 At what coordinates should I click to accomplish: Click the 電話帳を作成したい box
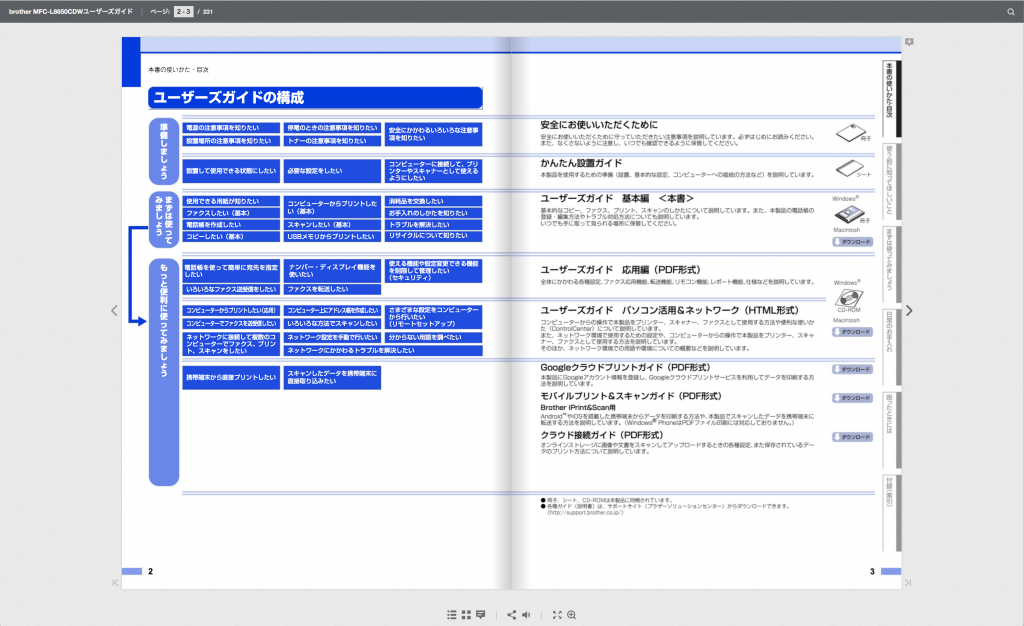click(x=231, y=225)
